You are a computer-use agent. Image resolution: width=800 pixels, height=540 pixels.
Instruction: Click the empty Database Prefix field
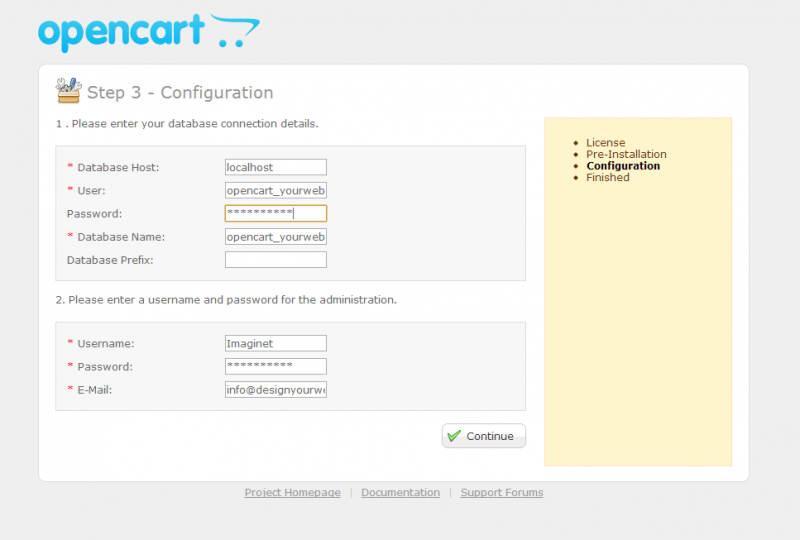tap(276, 260)
